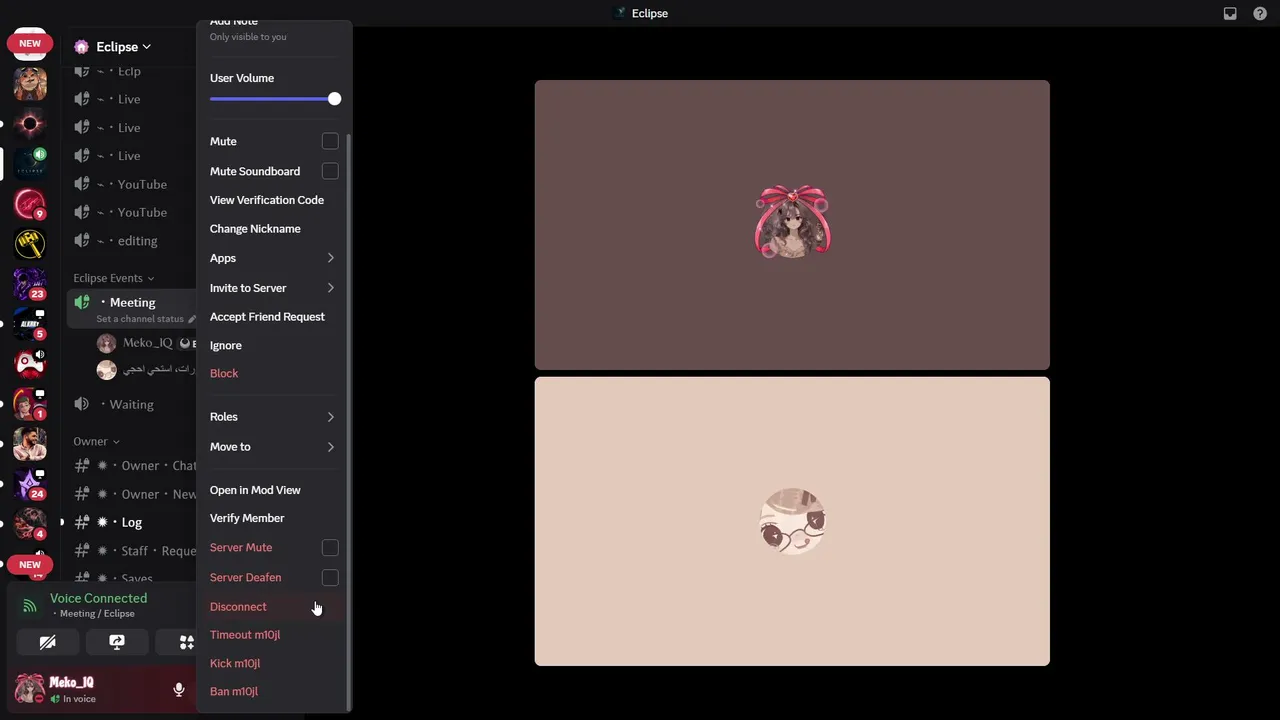Enable the Server Deafen checkbox

[330, 577]
